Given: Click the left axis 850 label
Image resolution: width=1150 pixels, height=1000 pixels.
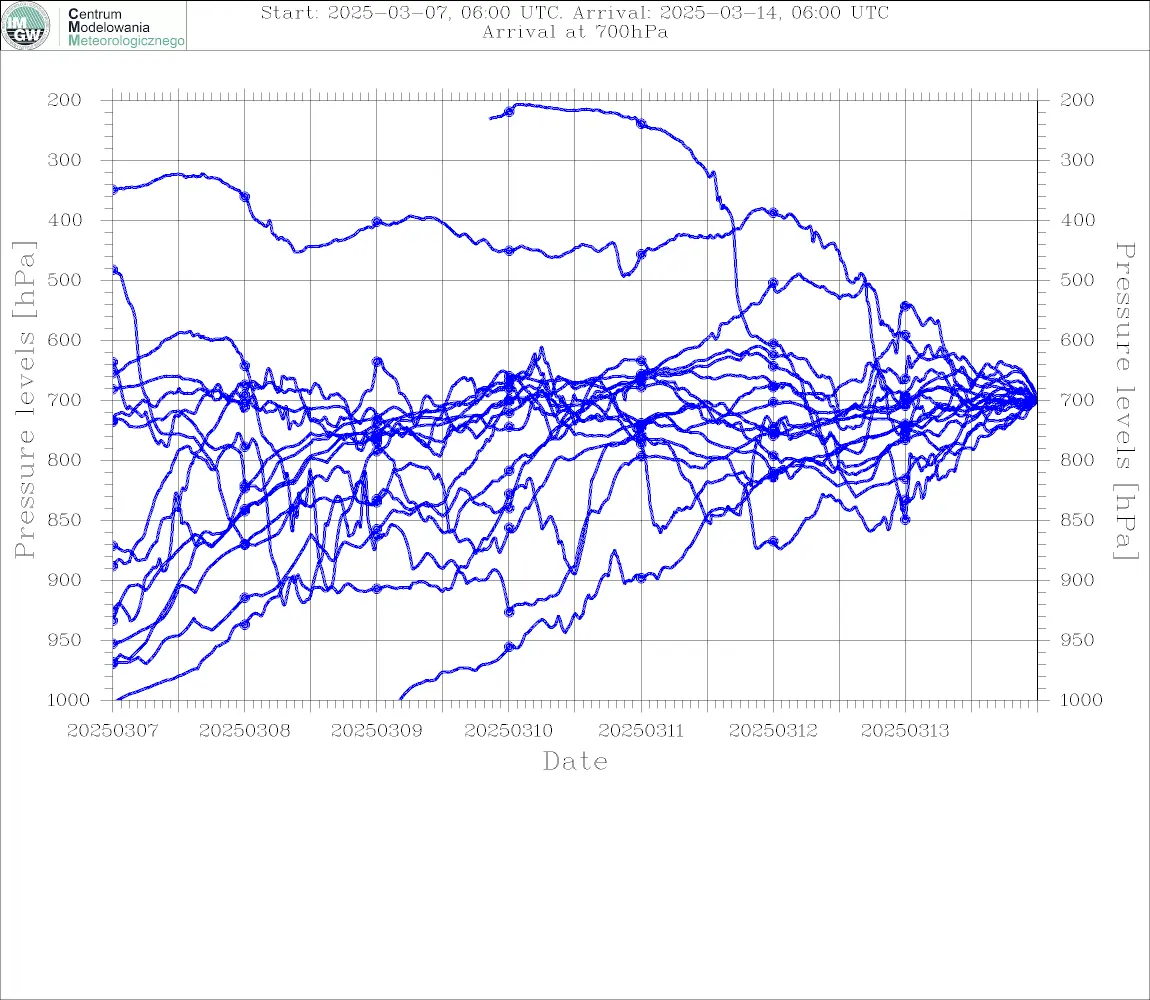Looking at the screenshot, I should click(65, 520).
